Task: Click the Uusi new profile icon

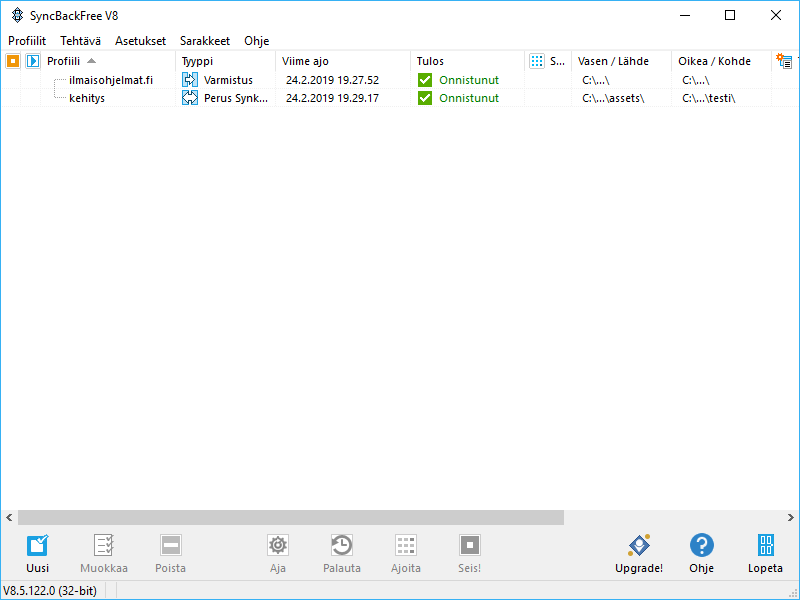Action: pyautogui.click(x=37, y=545)
